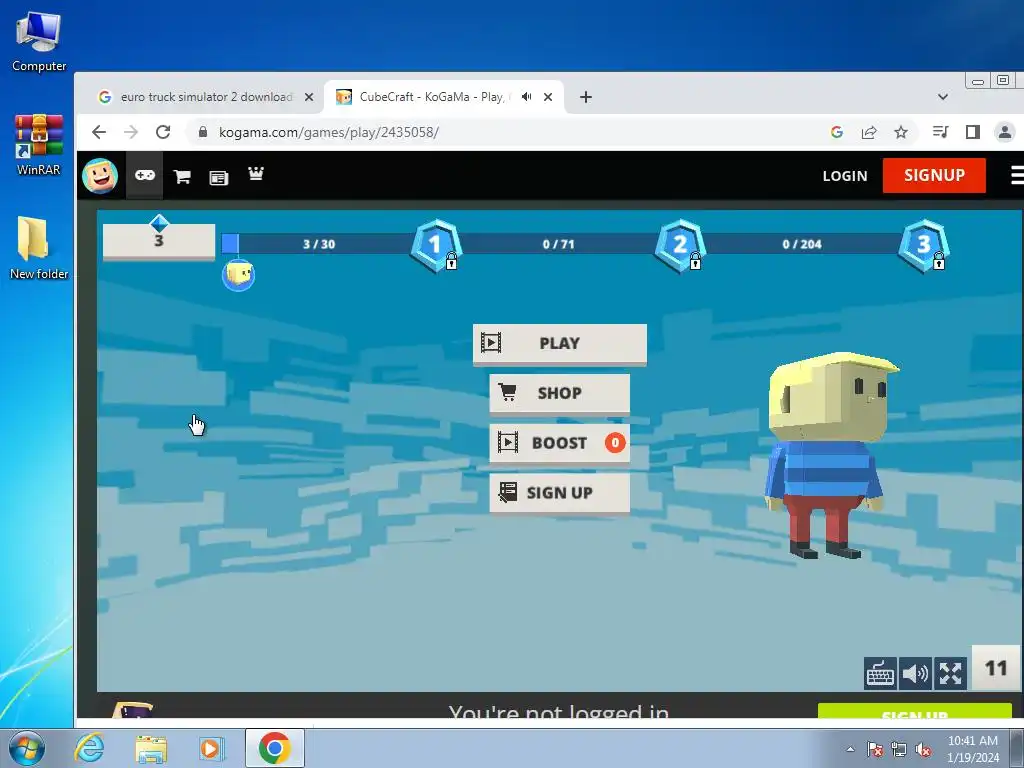Click the Action Center flag icon
1024x768 pixels.
(x=874, y=749)
